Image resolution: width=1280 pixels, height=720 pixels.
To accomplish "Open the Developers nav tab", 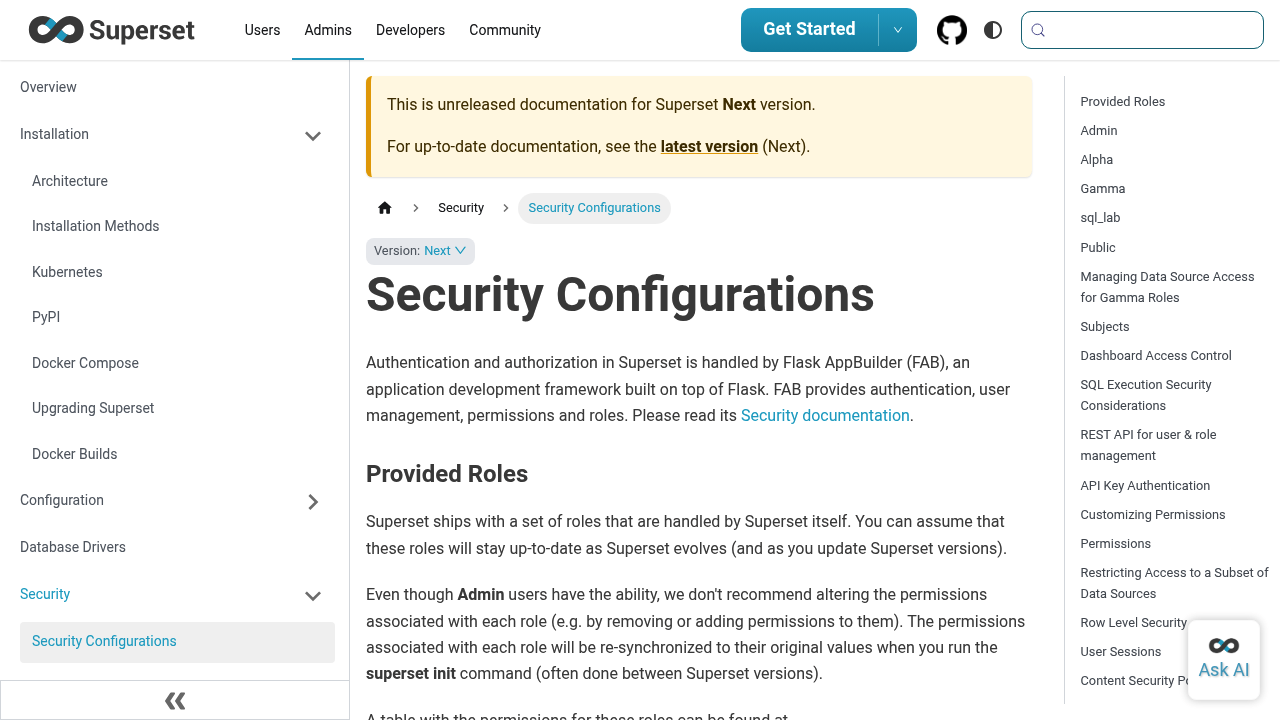I will (410, 30).
